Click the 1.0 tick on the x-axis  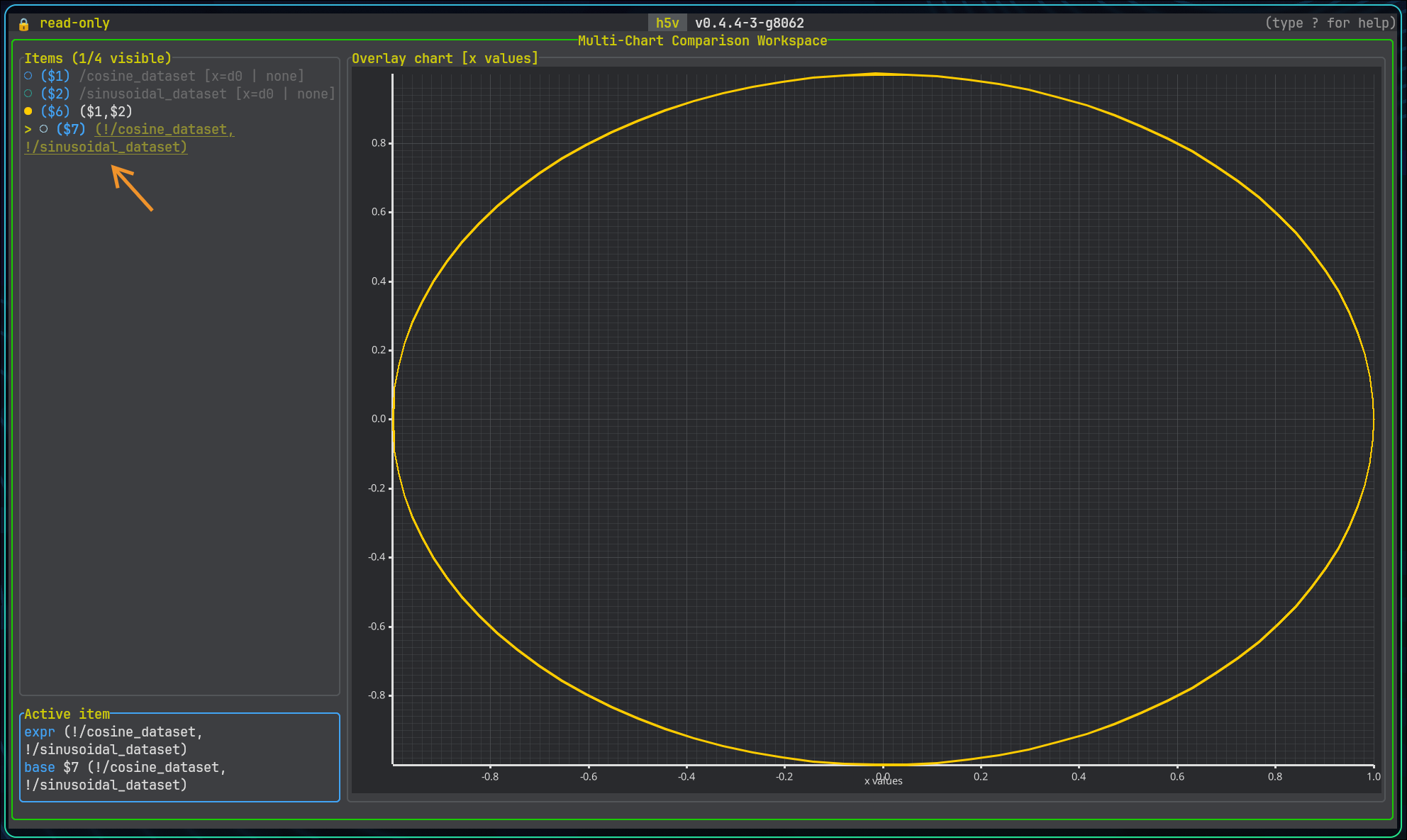(x=1374, y=777)
